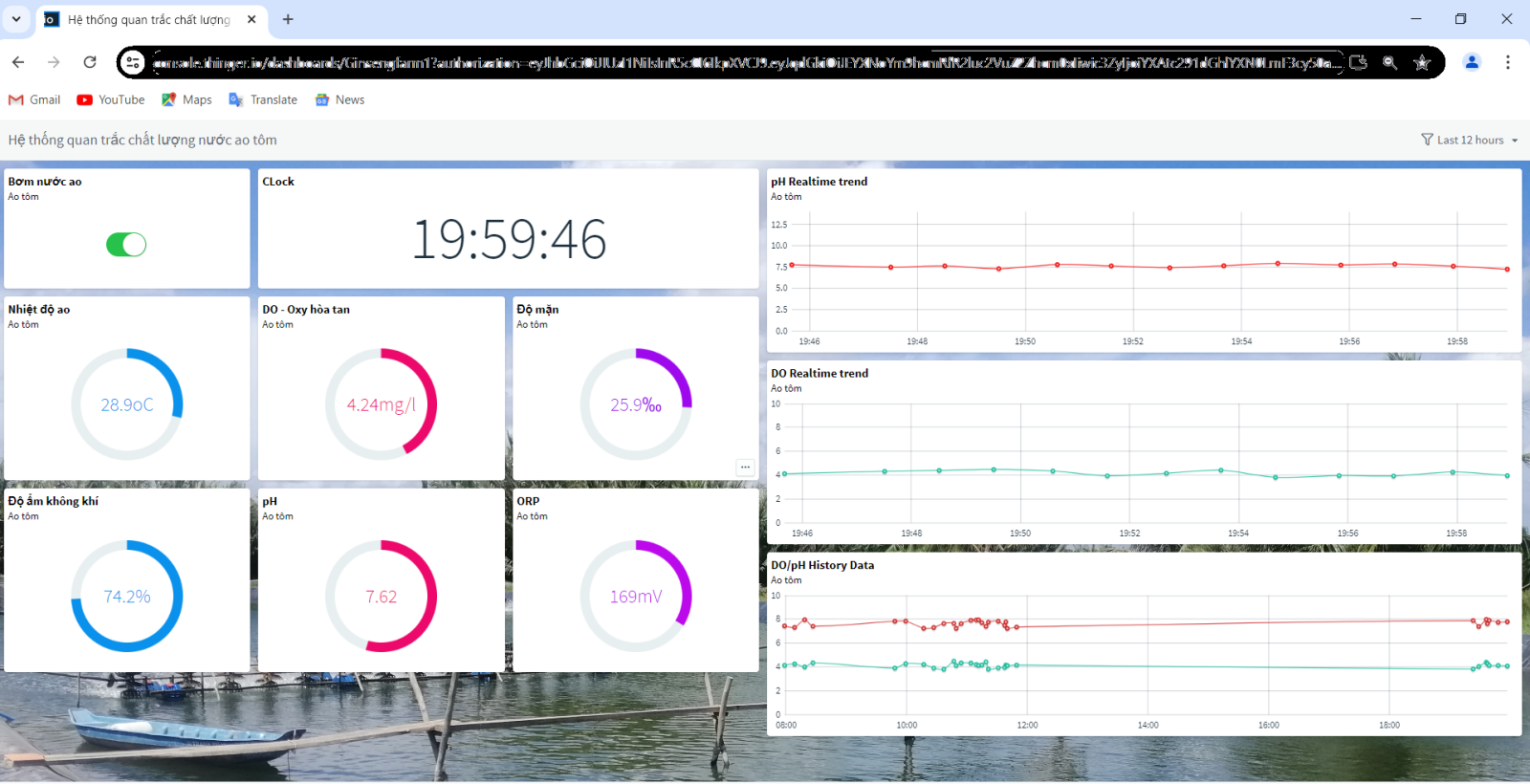This screenshot has width=1530, height=784.
Task: Toggle the Bơm nước ao pump switch
Action: click(x=126, y=245)
